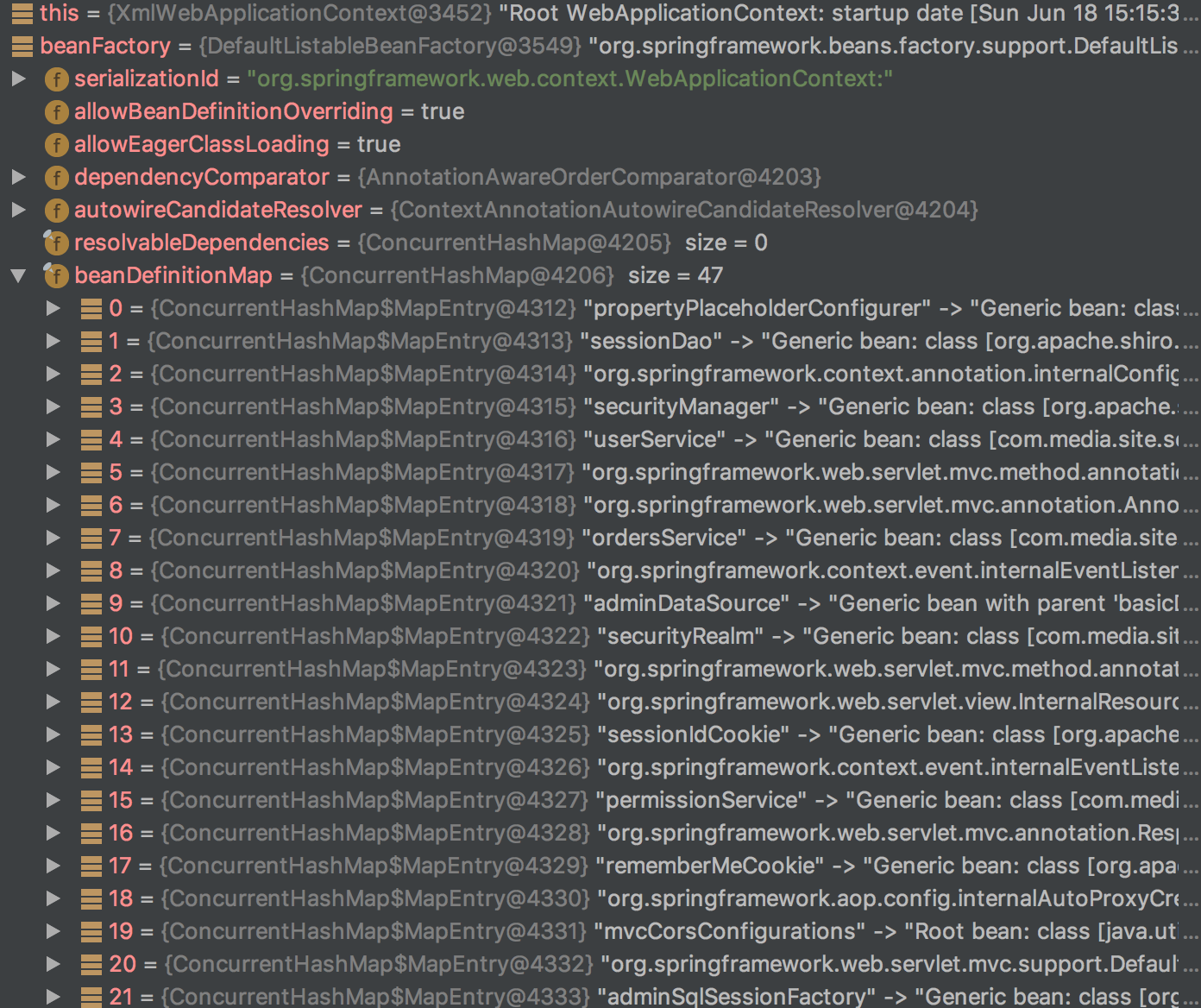The height and width of the screenshot is (1008, 1201).
Task: Click the entry icon of element 20
Action: click(x=91, y=965)
